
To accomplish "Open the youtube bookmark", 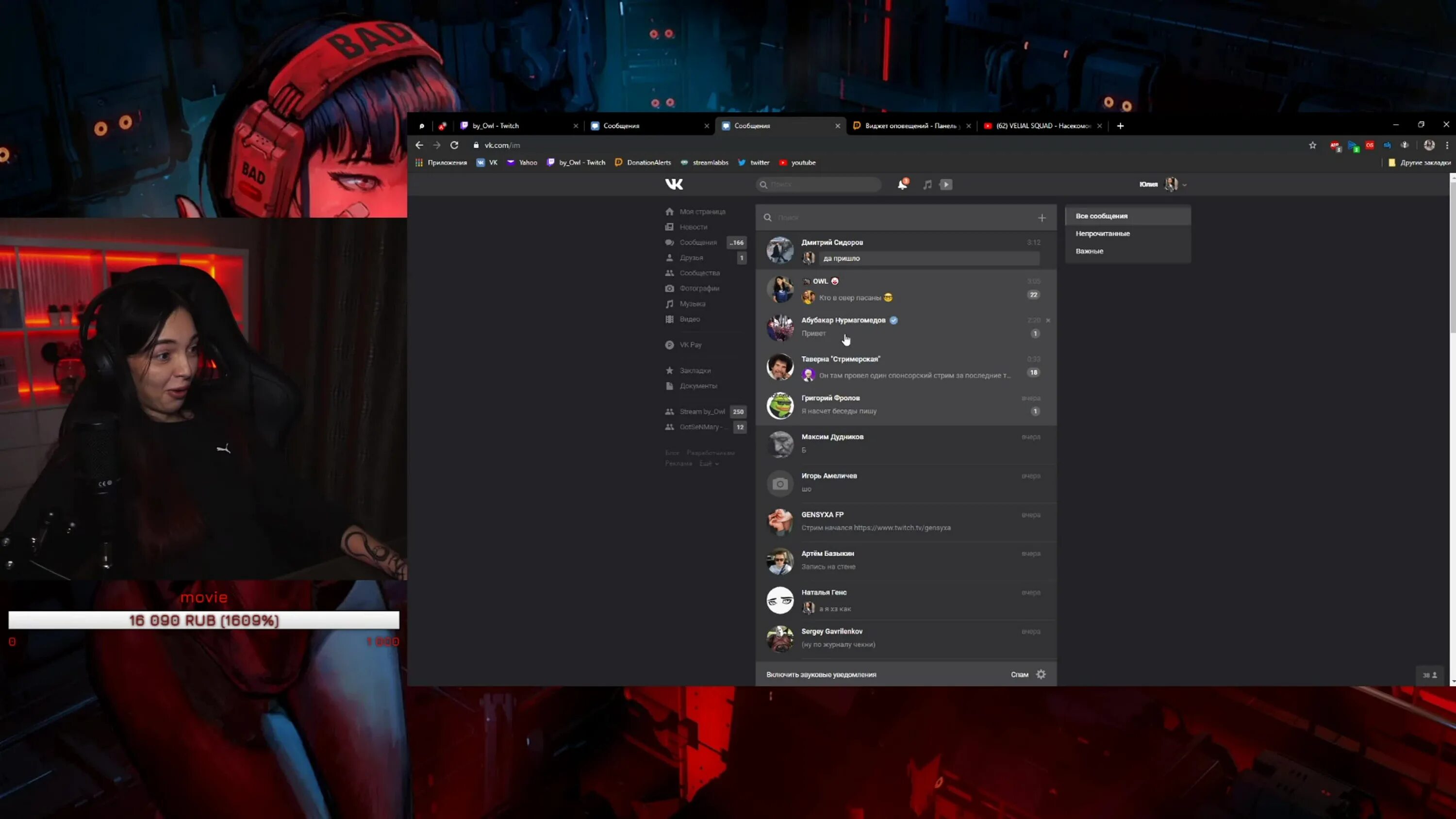I will point(797,163).
